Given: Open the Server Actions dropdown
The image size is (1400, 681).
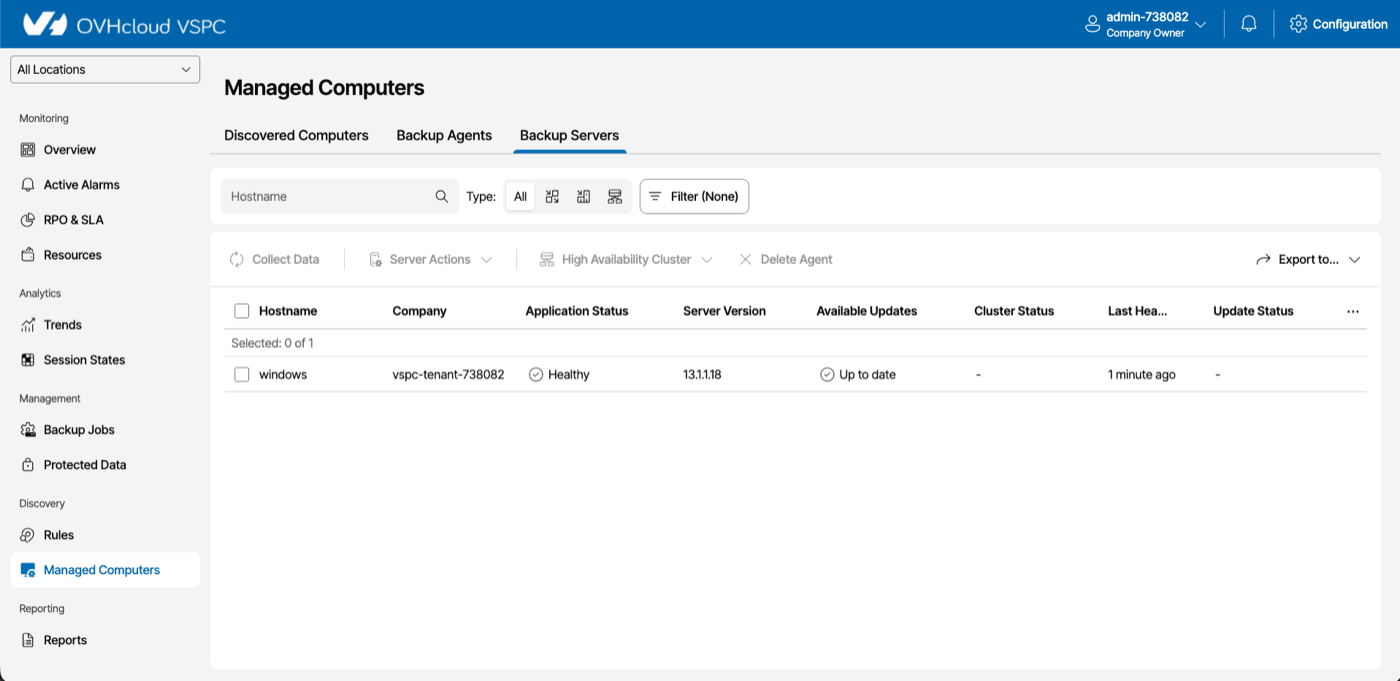Looking at the screenshot, I should tap(431, 259).
